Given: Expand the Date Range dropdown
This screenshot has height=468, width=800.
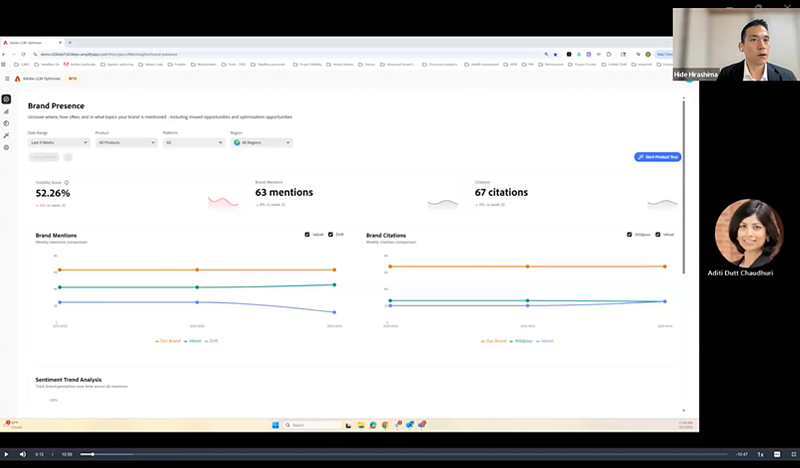Looking at the screenshot, I should (x=58, y=143).
